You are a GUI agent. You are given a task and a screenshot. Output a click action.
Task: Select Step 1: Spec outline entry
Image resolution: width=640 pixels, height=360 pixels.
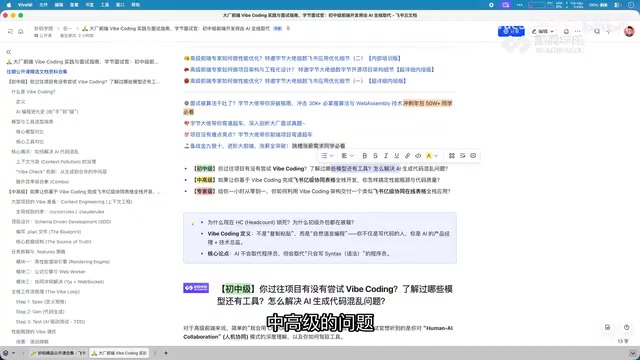(41, 302)
